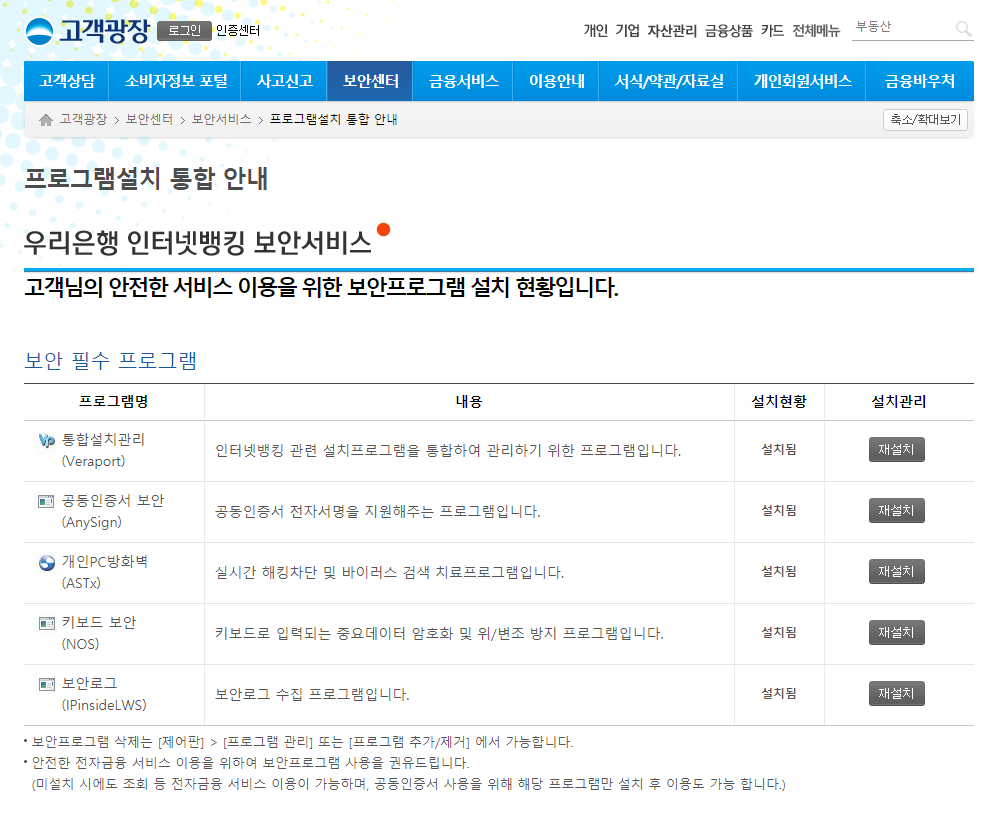Screen dimensions: 1007x825
Task: Reinstall Veraport with its 재설치 button
Action: [x=897, y=449]
